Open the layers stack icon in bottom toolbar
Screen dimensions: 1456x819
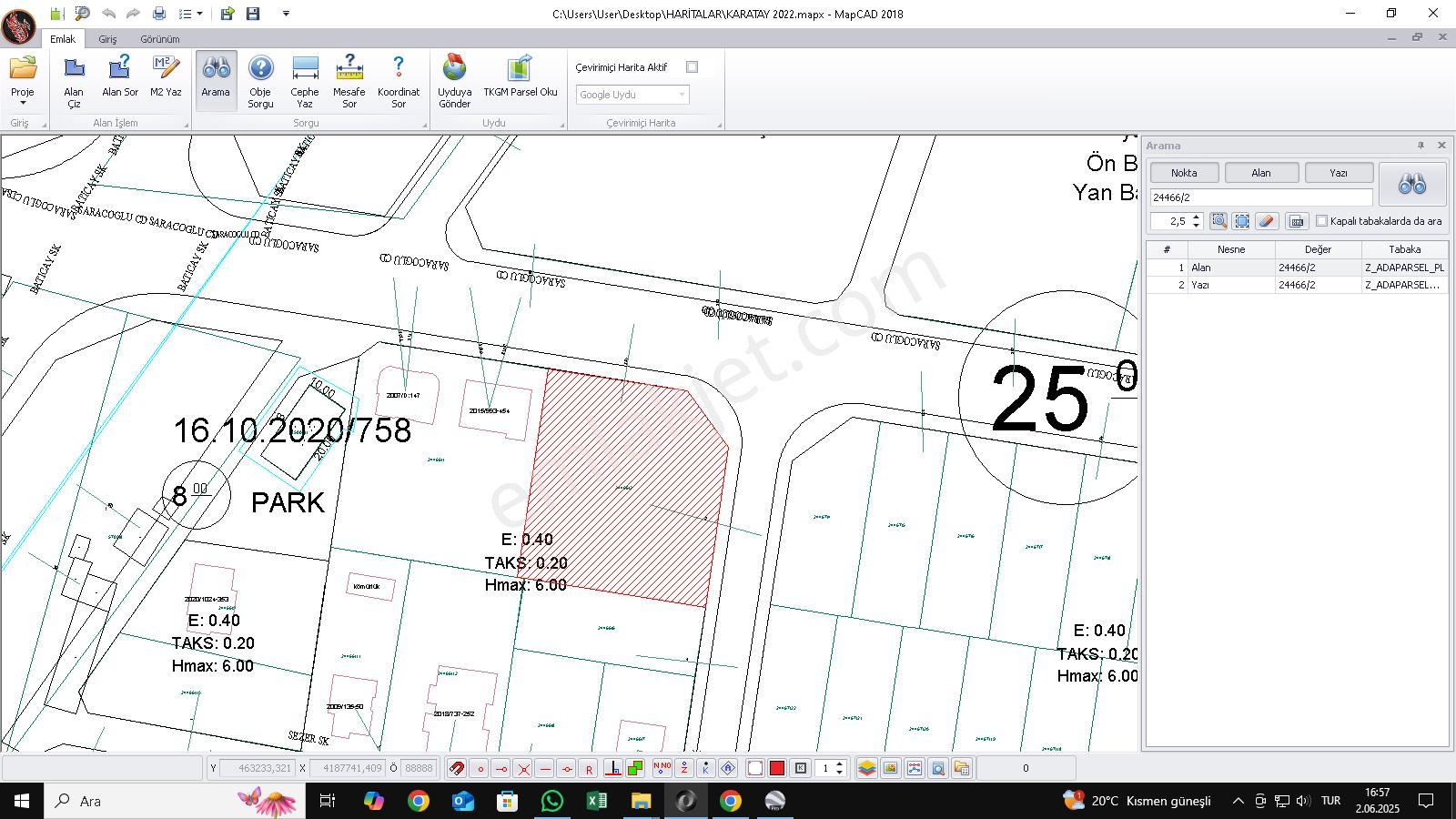[867, 768]
